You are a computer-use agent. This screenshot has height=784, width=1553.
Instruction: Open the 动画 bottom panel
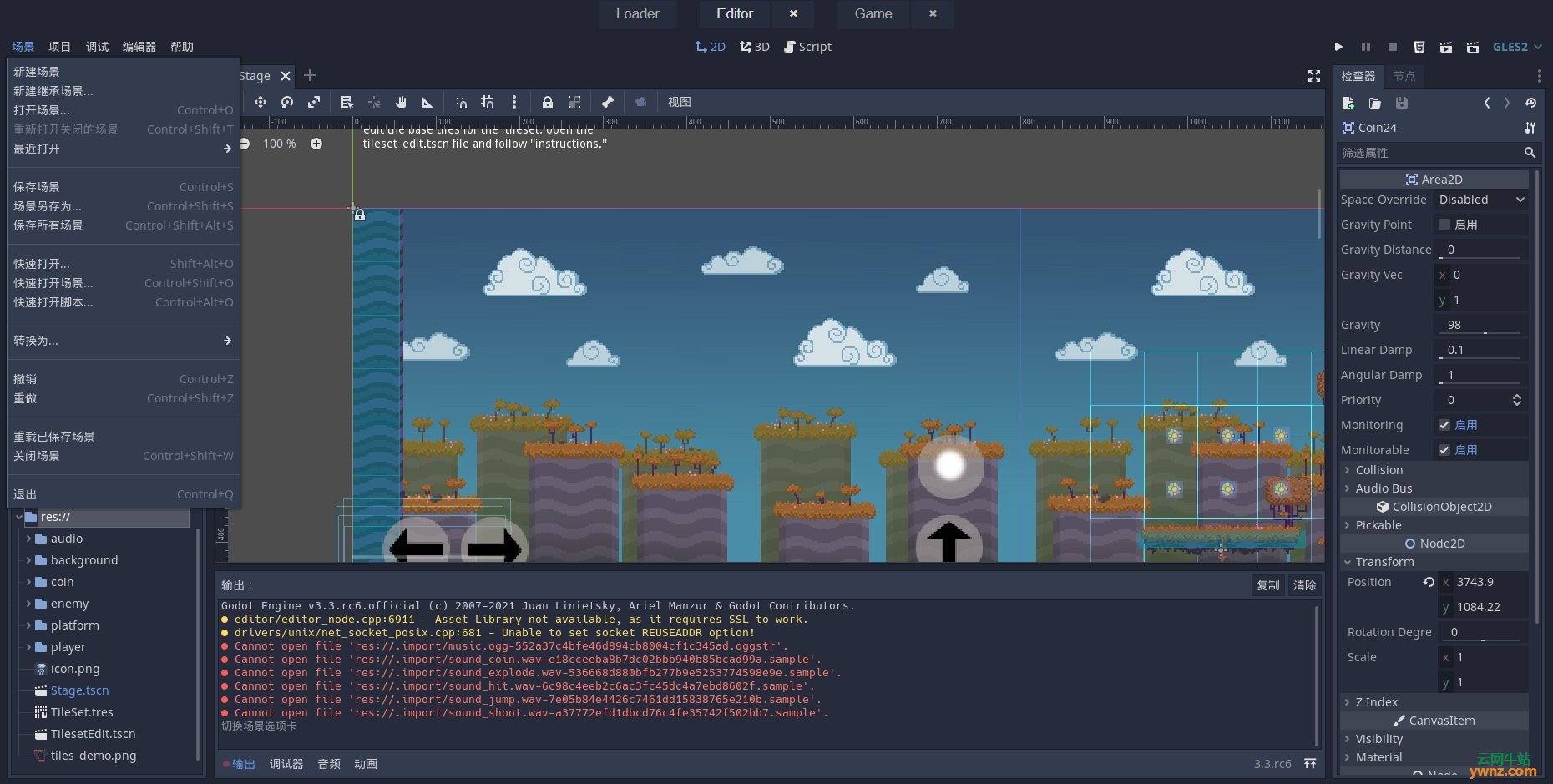(x=366, y=764)
